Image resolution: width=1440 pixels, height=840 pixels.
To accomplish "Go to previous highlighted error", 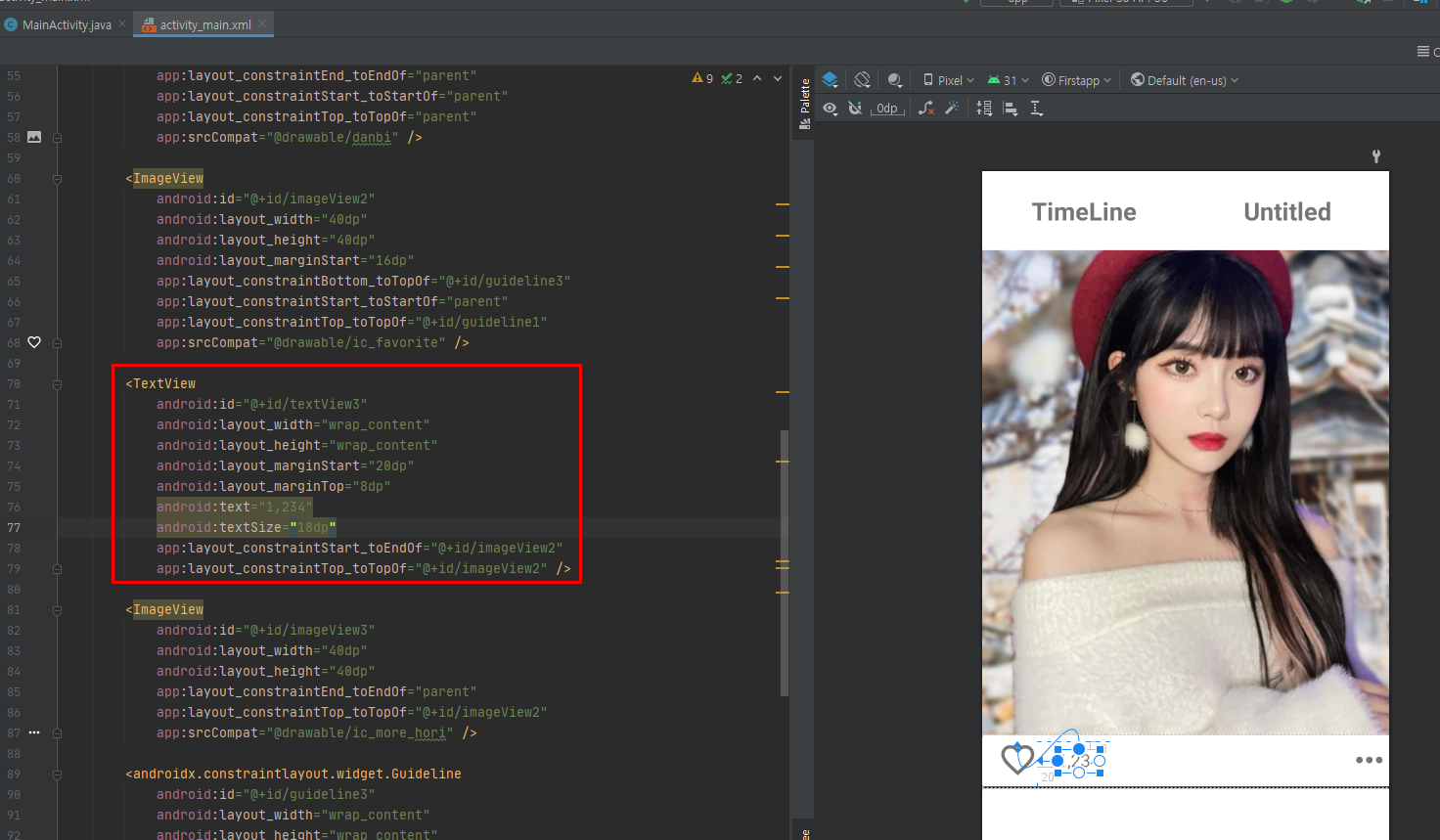I will click(x=757, y=78).
